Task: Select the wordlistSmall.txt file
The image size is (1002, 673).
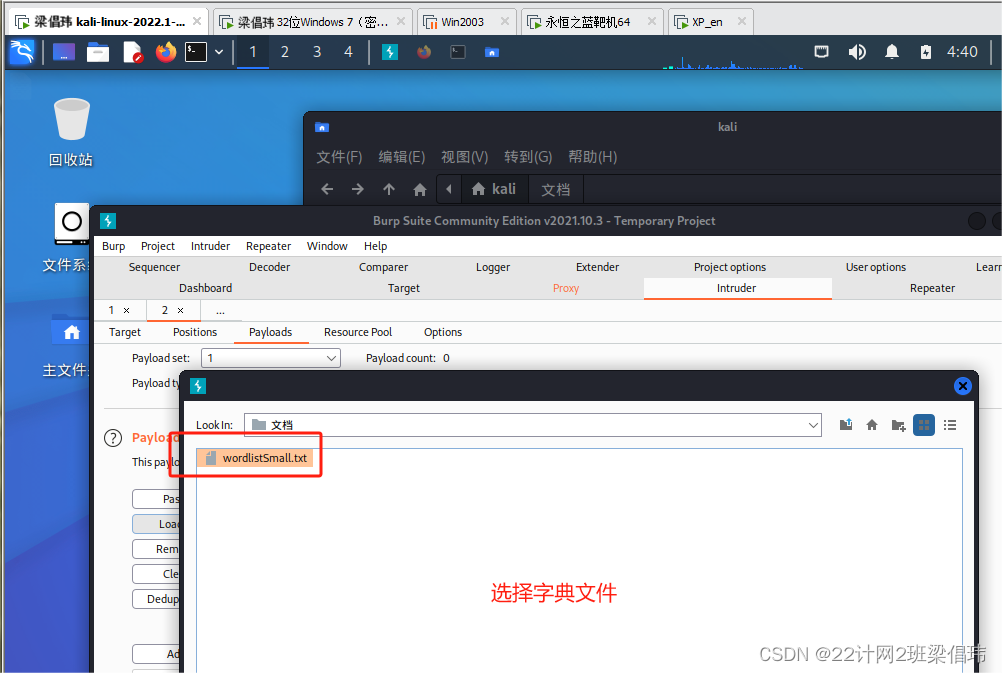Action: point(255,458)
